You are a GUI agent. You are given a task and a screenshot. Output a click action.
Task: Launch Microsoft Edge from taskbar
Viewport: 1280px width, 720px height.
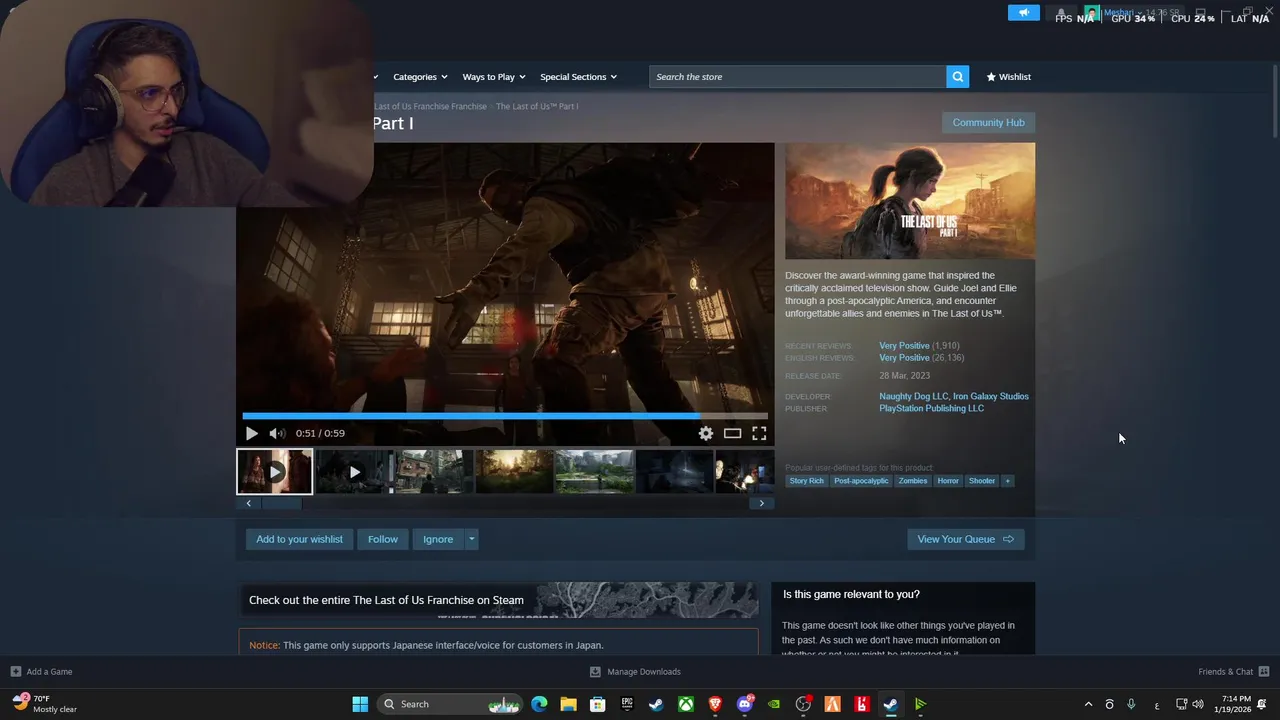539,704
